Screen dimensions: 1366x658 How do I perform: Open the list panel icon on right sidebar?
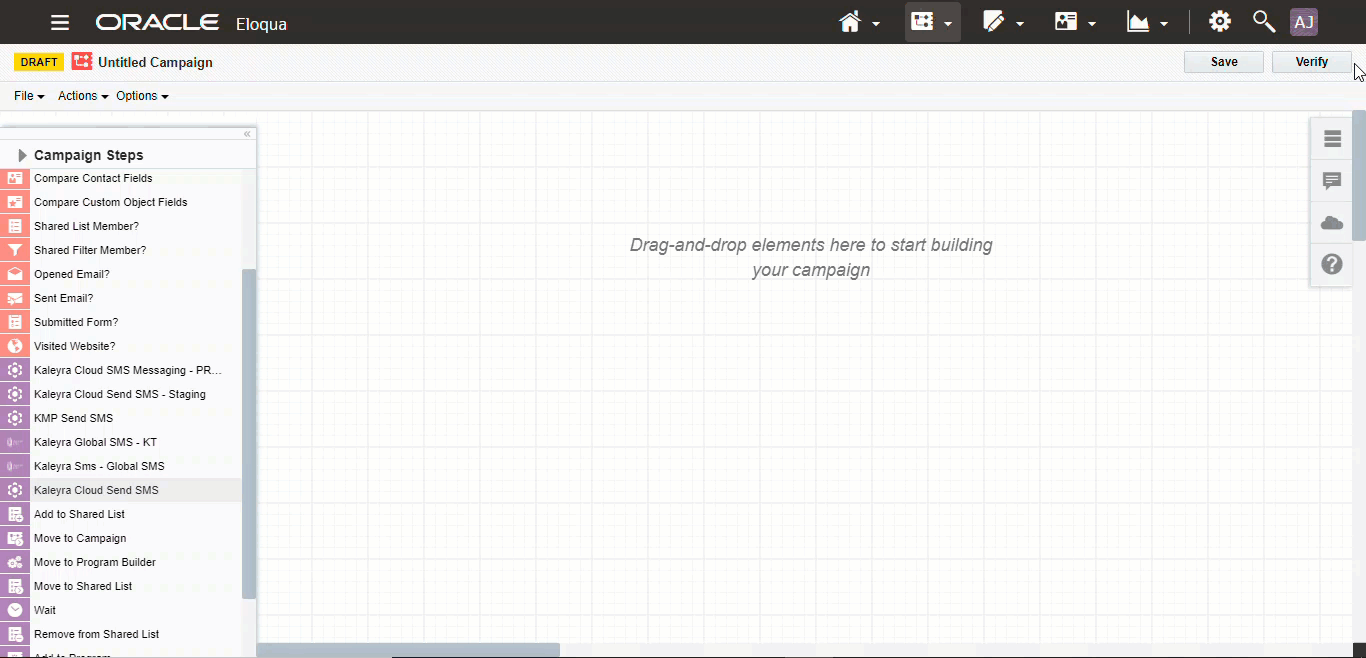point(1332,139)
